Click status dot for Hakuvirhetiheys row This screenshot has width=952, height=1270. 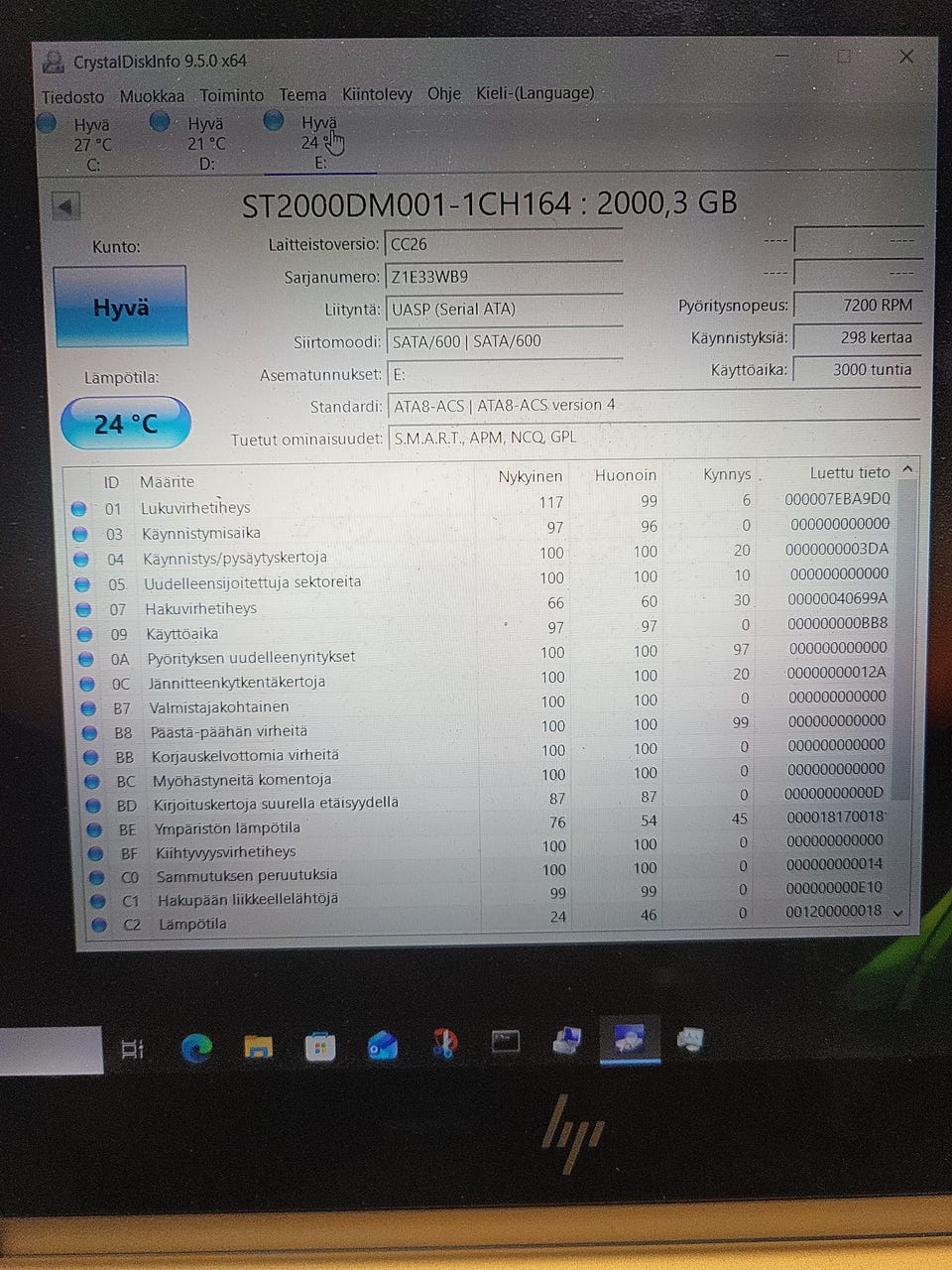tap(83, 609)
